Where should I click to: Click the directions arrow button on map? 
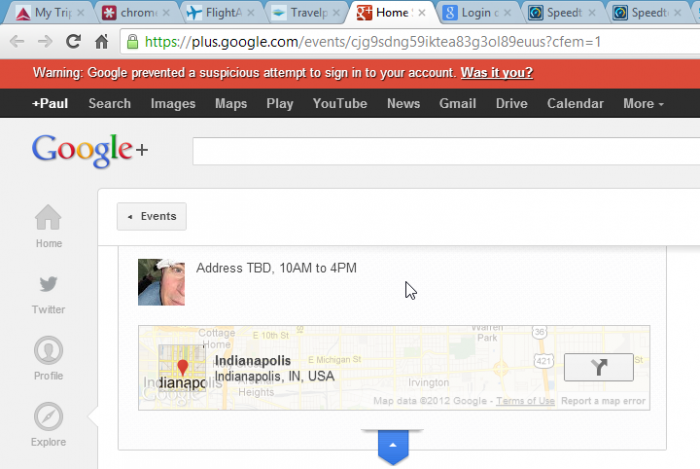click(599, 367)
